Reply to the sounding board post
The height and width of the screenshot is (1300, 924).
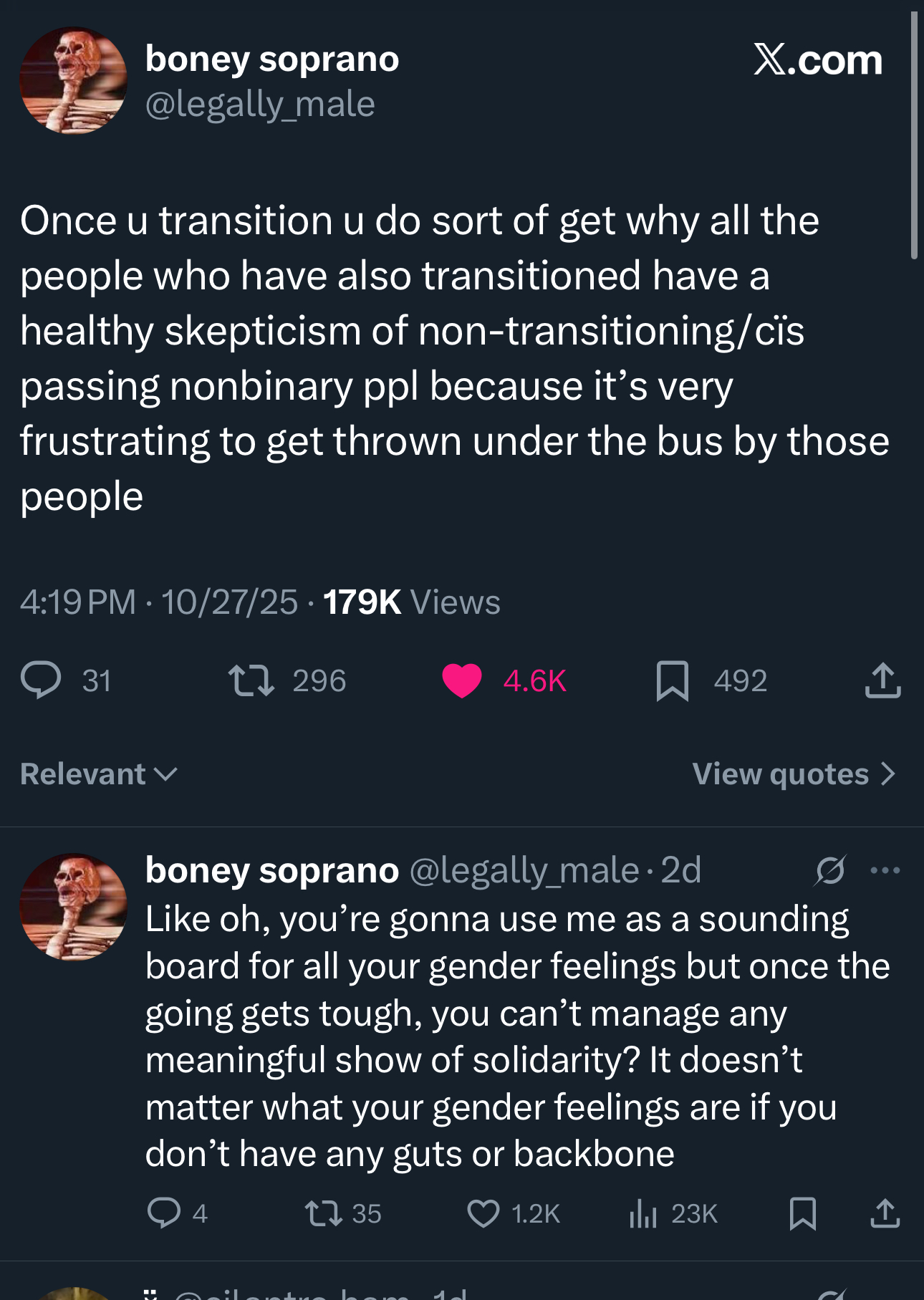164,1213
